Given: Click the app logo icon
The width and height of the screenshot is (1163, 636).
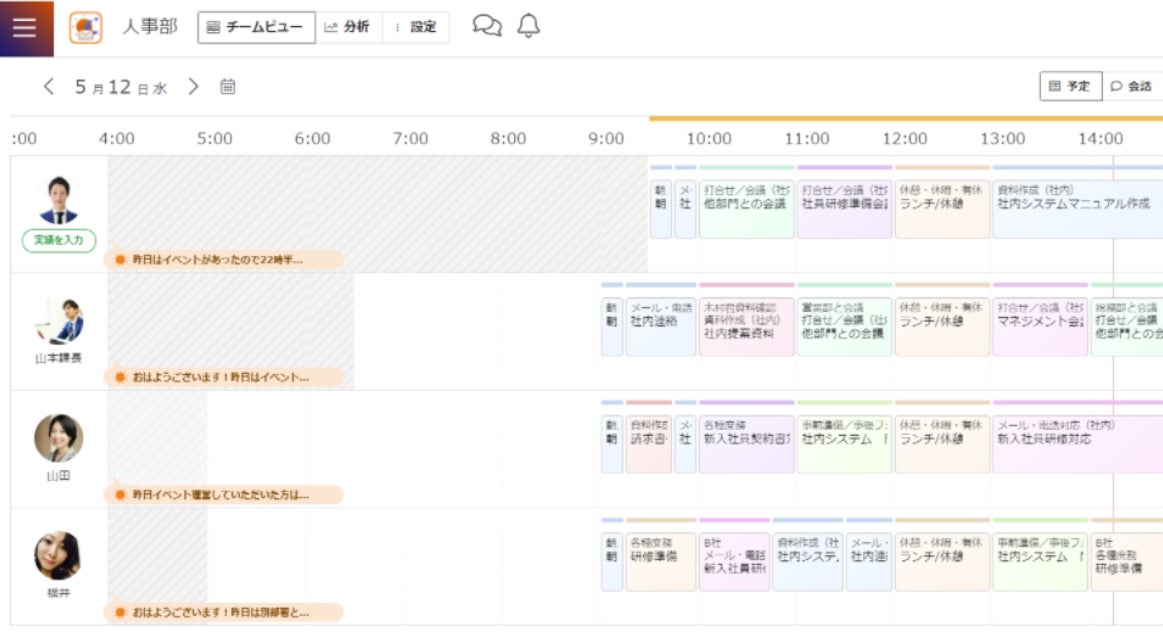Looking at the screenshot, I should 85,27.
